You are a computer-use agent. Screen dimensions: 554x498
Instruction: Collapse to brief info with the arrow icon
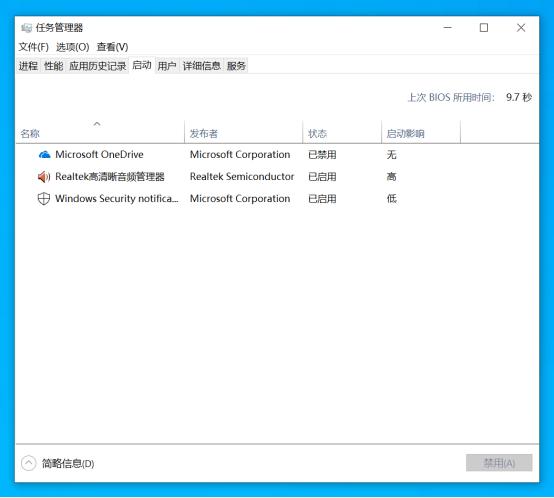[x=29, y=463]
